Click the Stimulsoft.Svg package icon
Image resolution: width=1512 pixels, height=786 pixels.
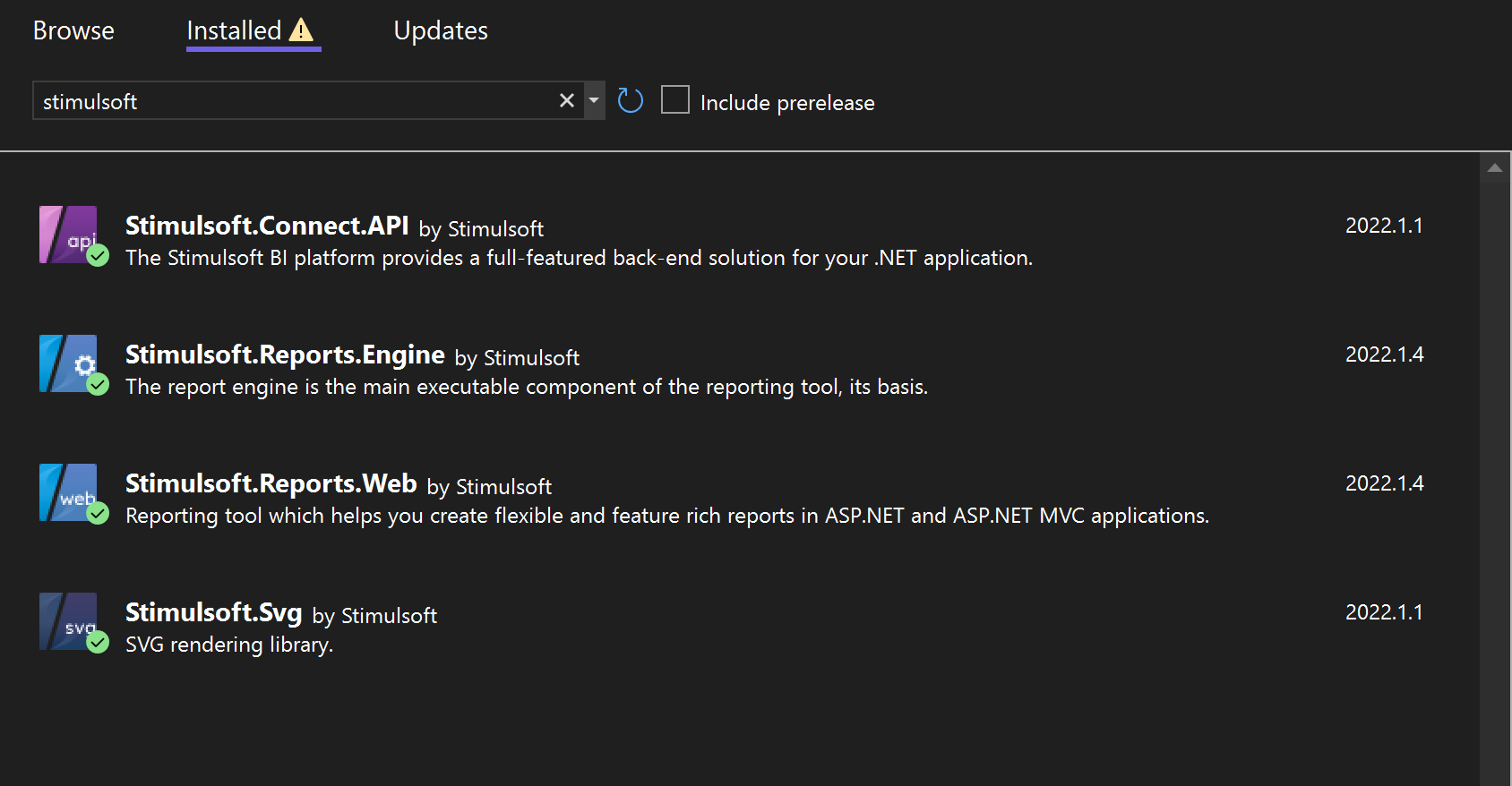[x=68, y=621]
